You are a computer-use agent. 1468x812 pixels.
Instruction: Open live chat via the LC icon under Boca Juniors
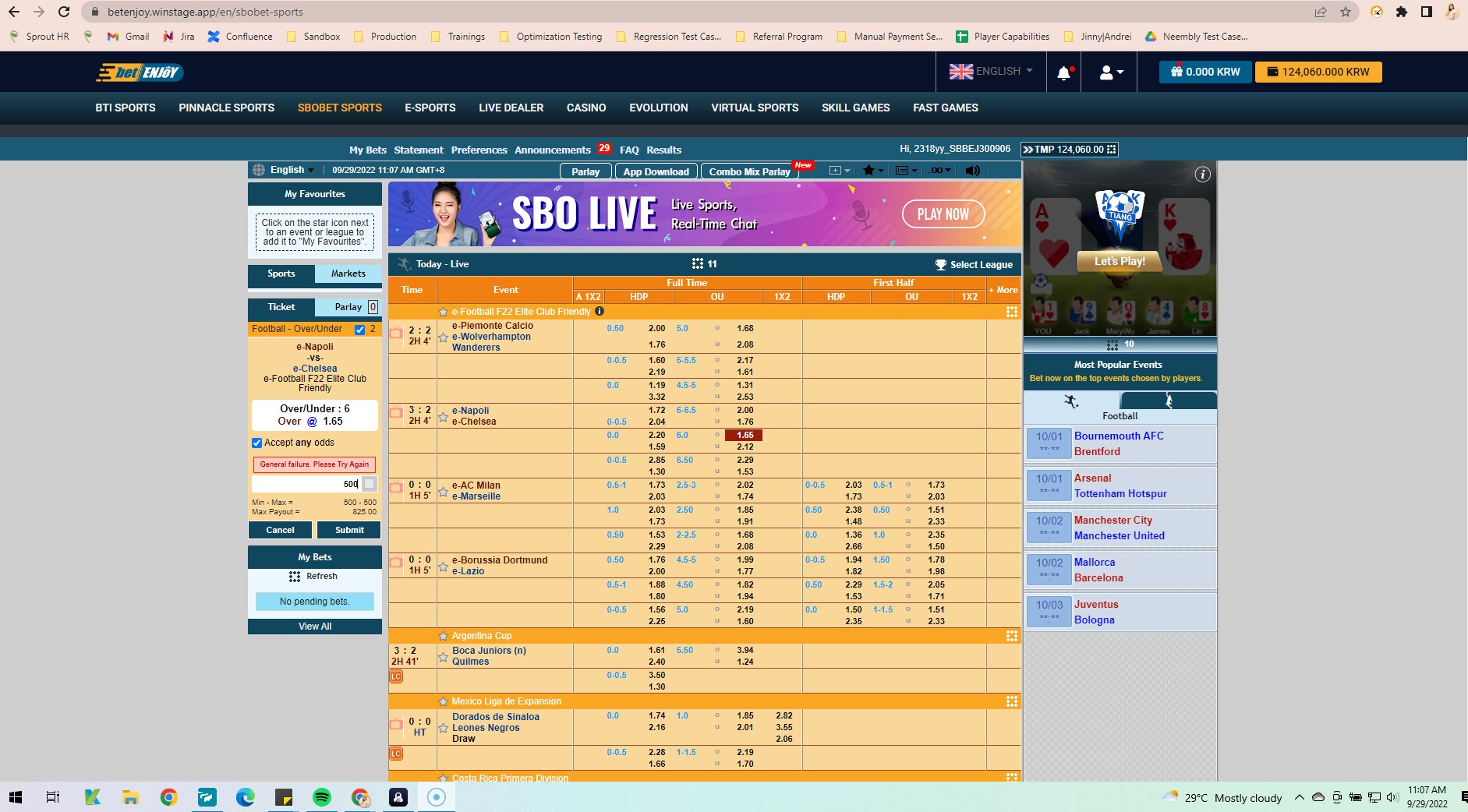coord(396,677)
